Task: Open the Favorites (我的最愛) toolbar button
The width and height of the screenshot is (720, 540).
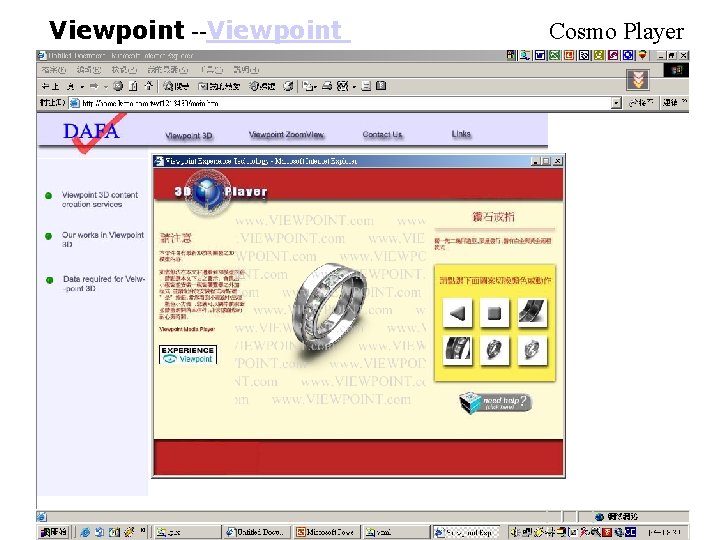Action: [219, 86]
